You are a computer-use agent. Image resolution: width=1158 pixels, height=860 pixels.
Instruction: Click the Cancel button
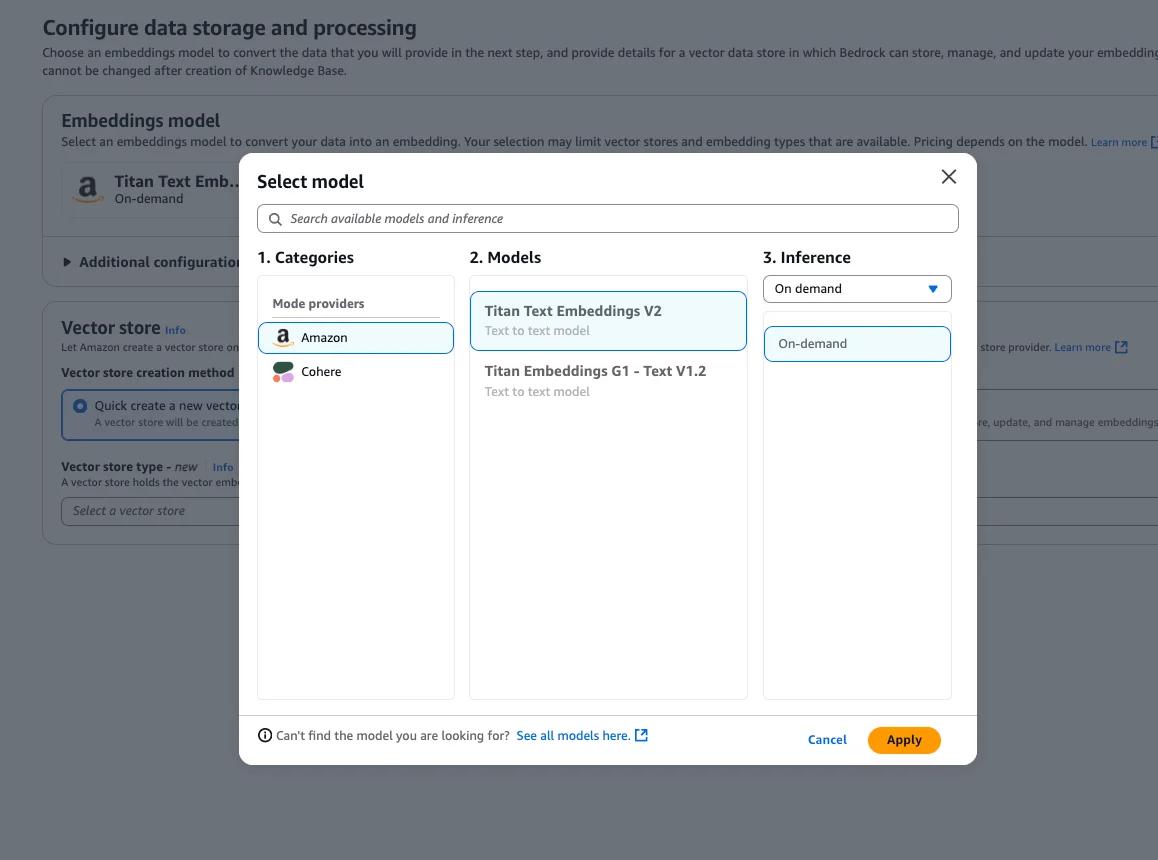pyautogui.click(x=827, y=740)
